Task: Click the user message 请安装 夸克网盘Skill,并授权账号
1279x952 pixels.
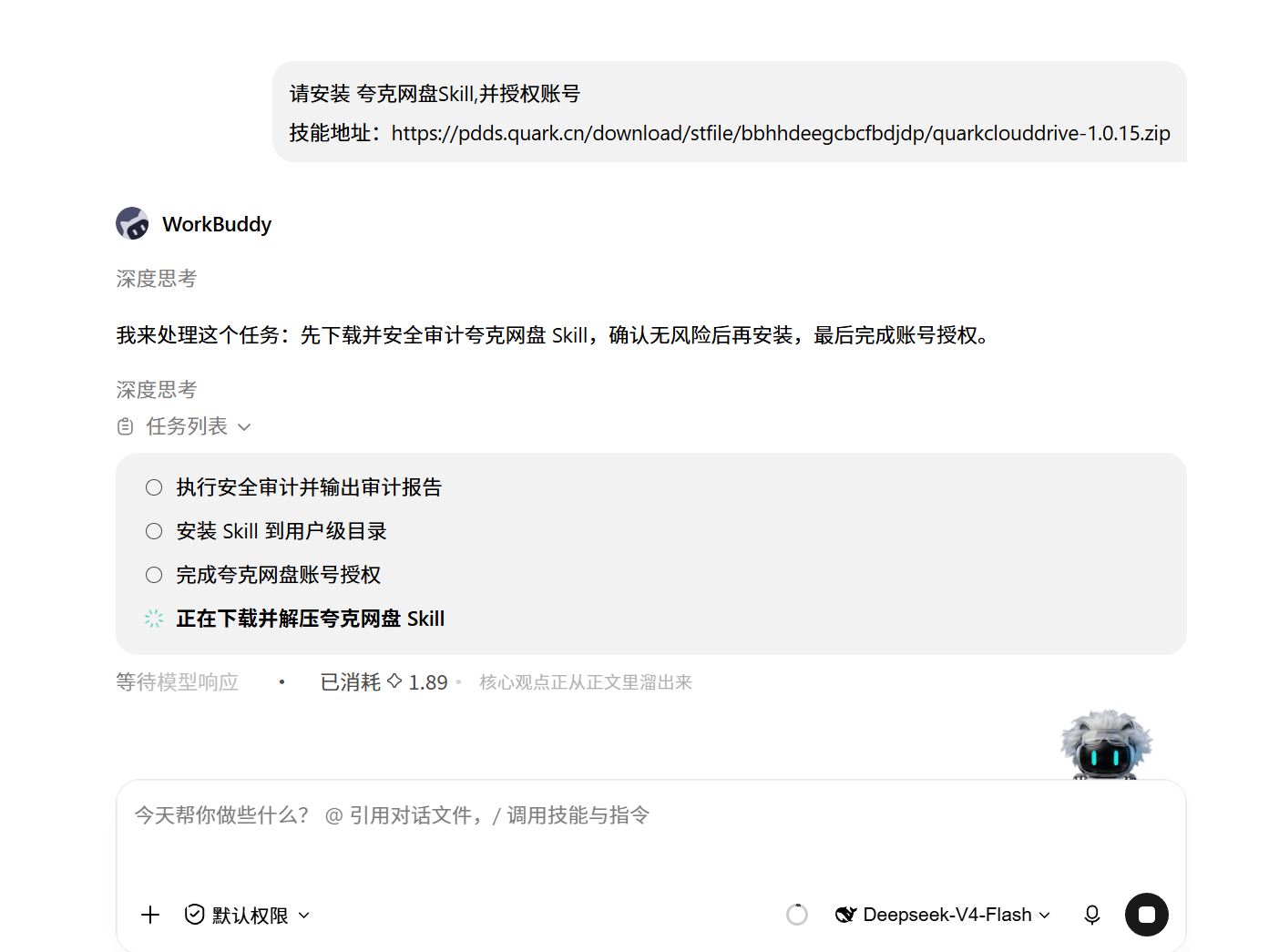Action: (x=435, y=94)
